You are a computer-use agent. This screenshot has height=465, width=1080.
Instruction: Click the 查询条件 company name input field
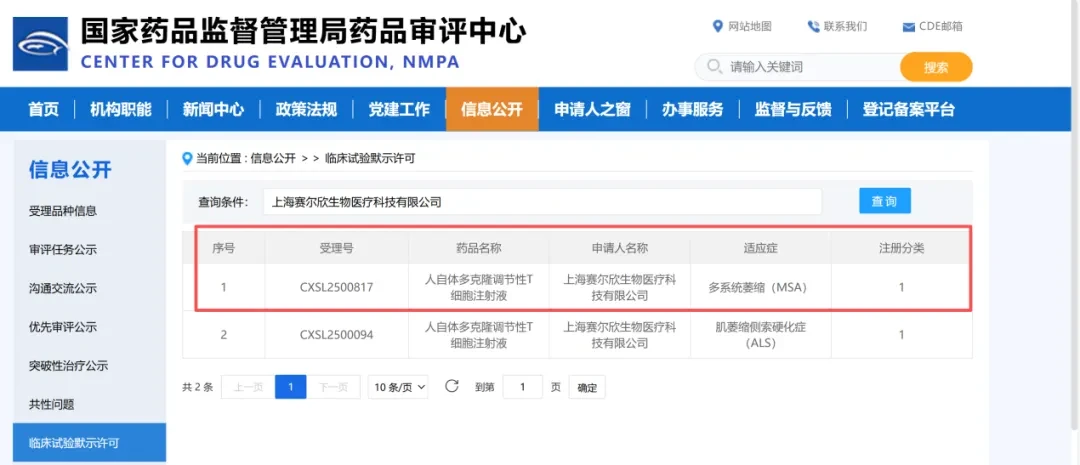[x=543, y=202]
